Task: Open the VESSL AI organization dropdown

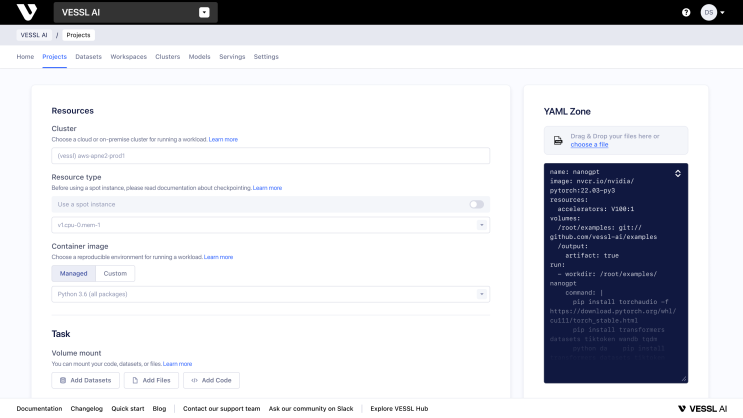Action: (204, 13)
